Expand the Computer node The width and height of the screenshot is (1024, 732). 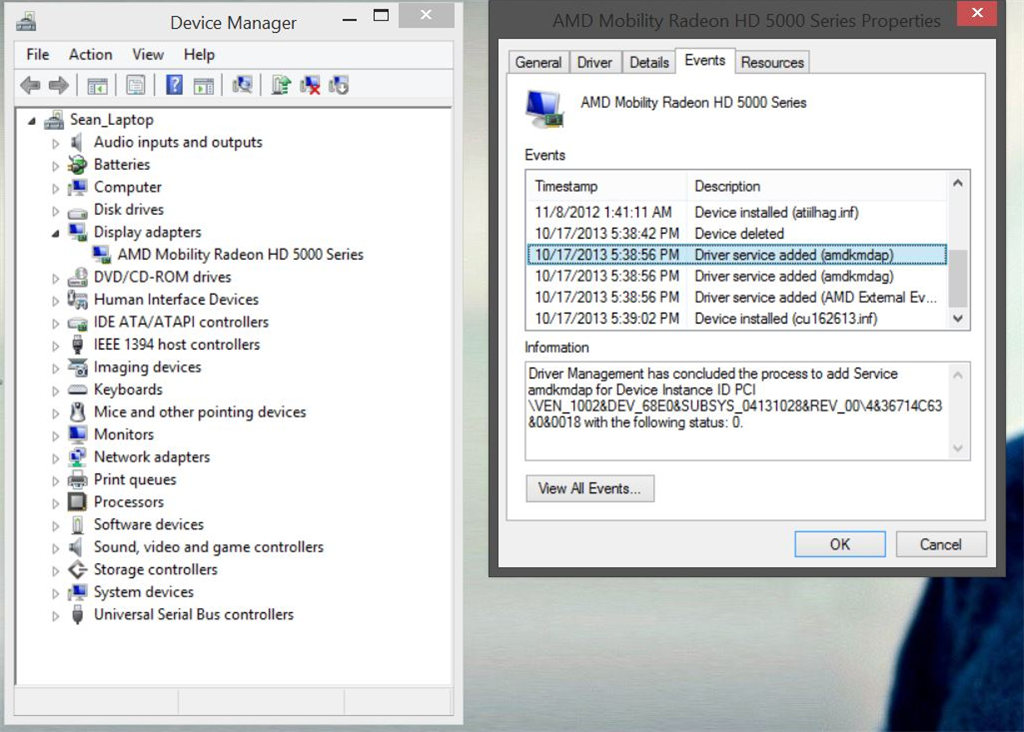click(x=56, y=189)
